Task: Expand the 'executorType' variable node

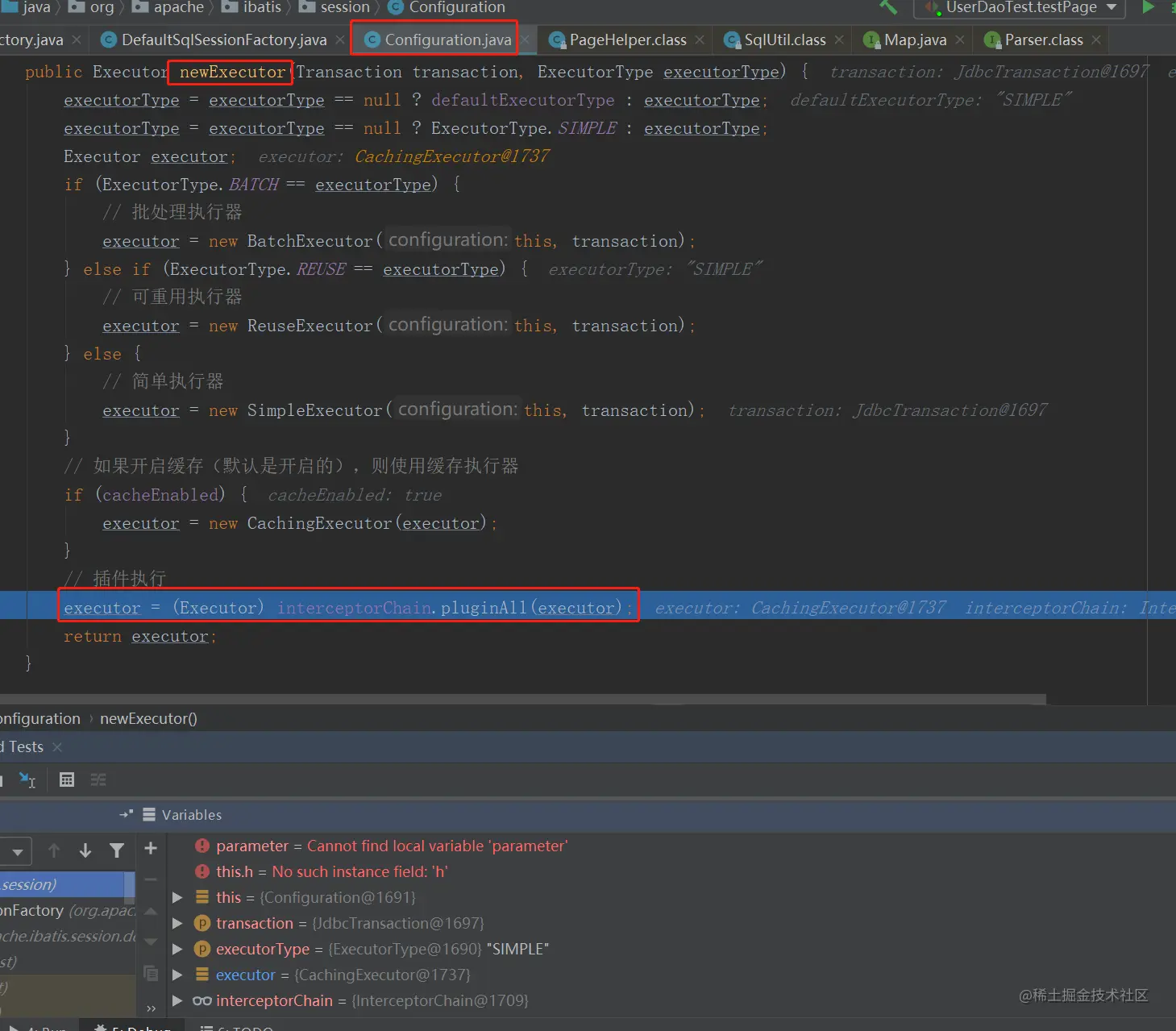Action: (177, 949)
